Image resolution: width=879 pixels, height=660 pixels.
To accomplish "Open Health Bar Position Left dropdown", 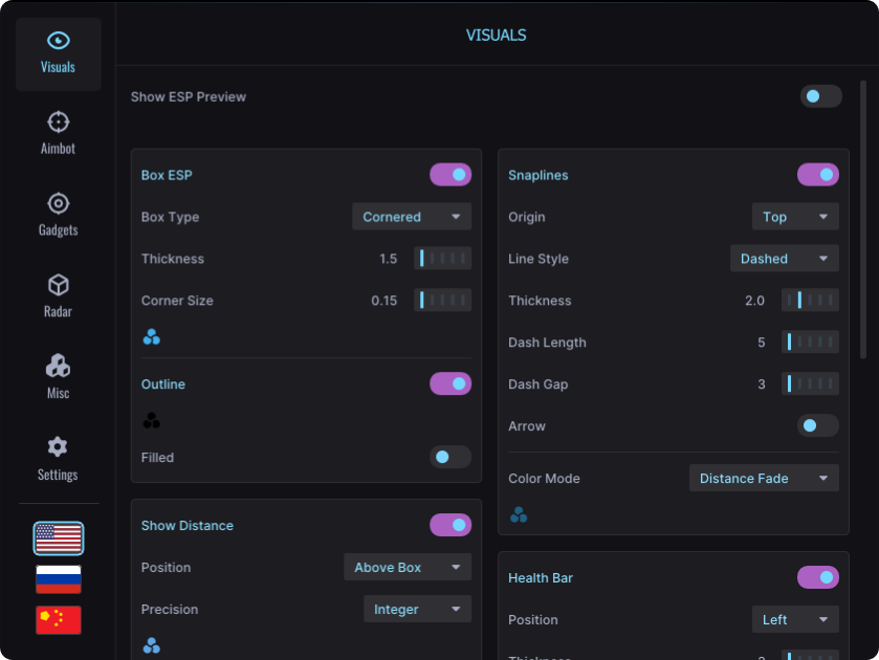I will point(795,620).
